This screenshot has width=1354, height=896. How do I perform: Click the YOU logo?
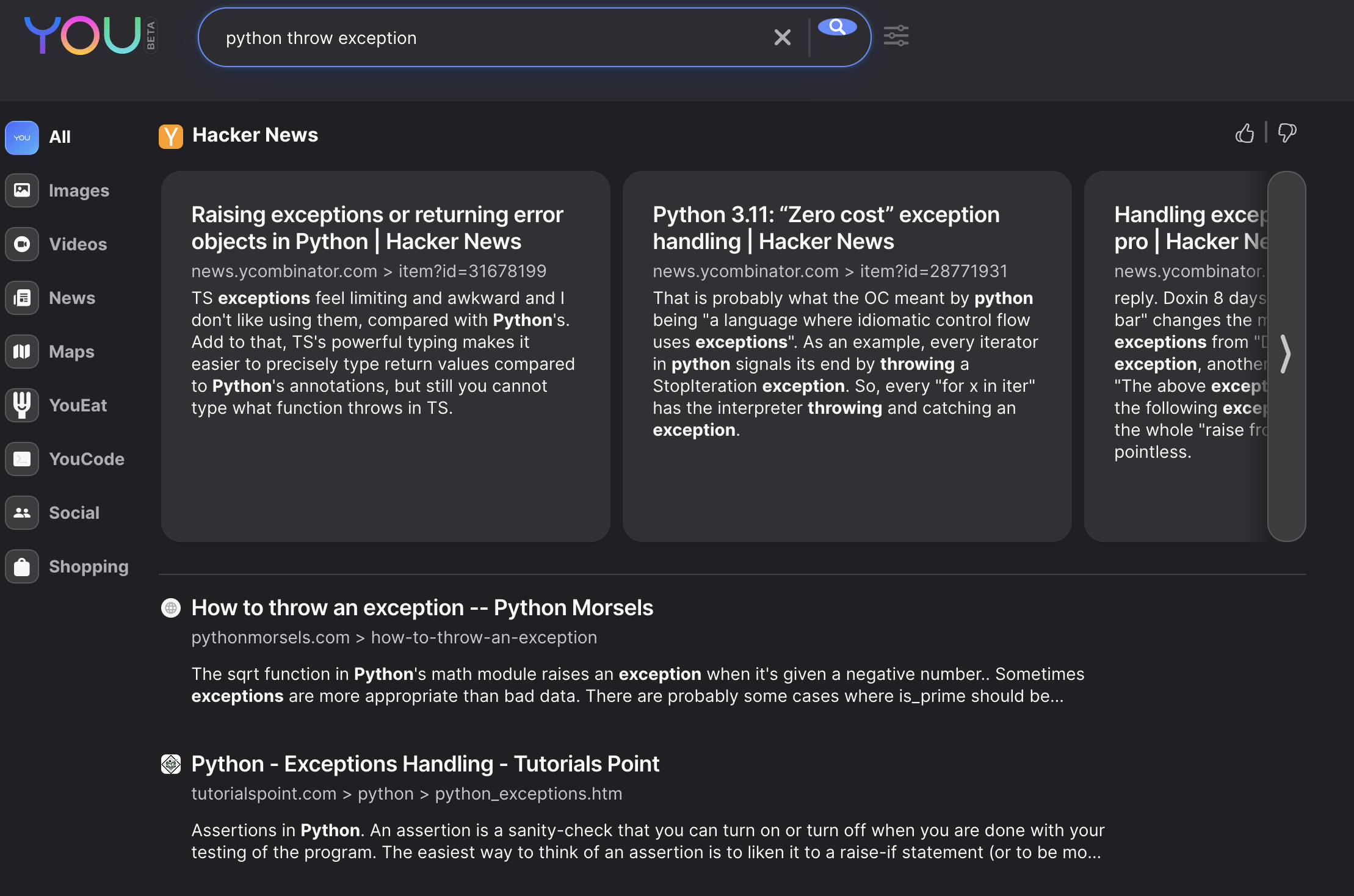83,35
